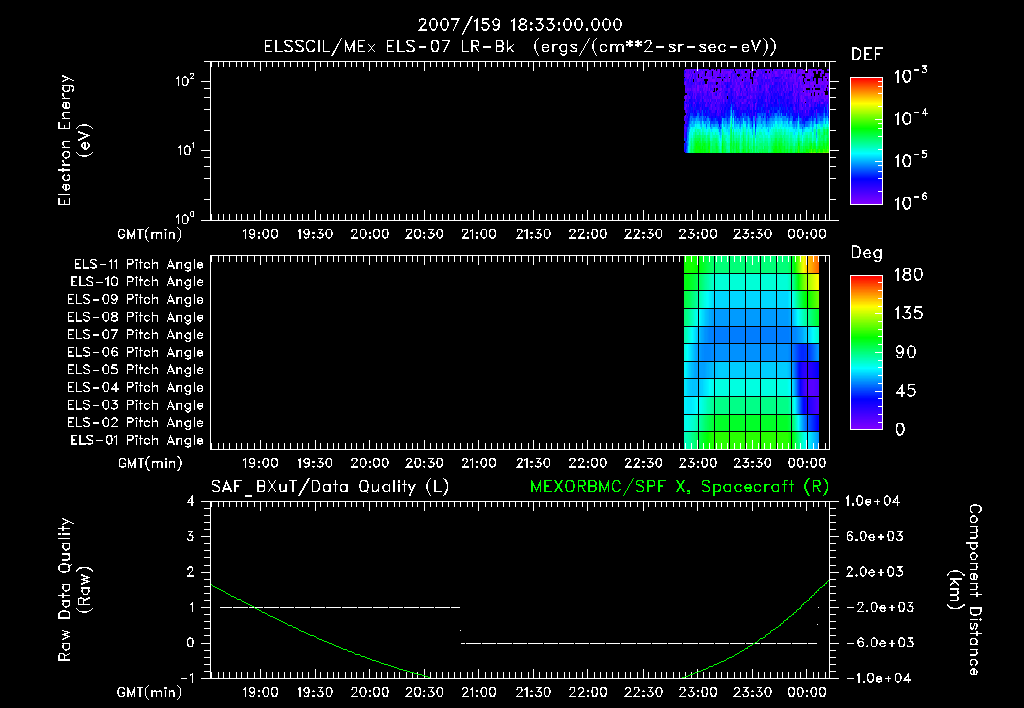The image size is (1024, 708).
Task: Click the colored pitch angle grid data
Action: click(751, 352)
